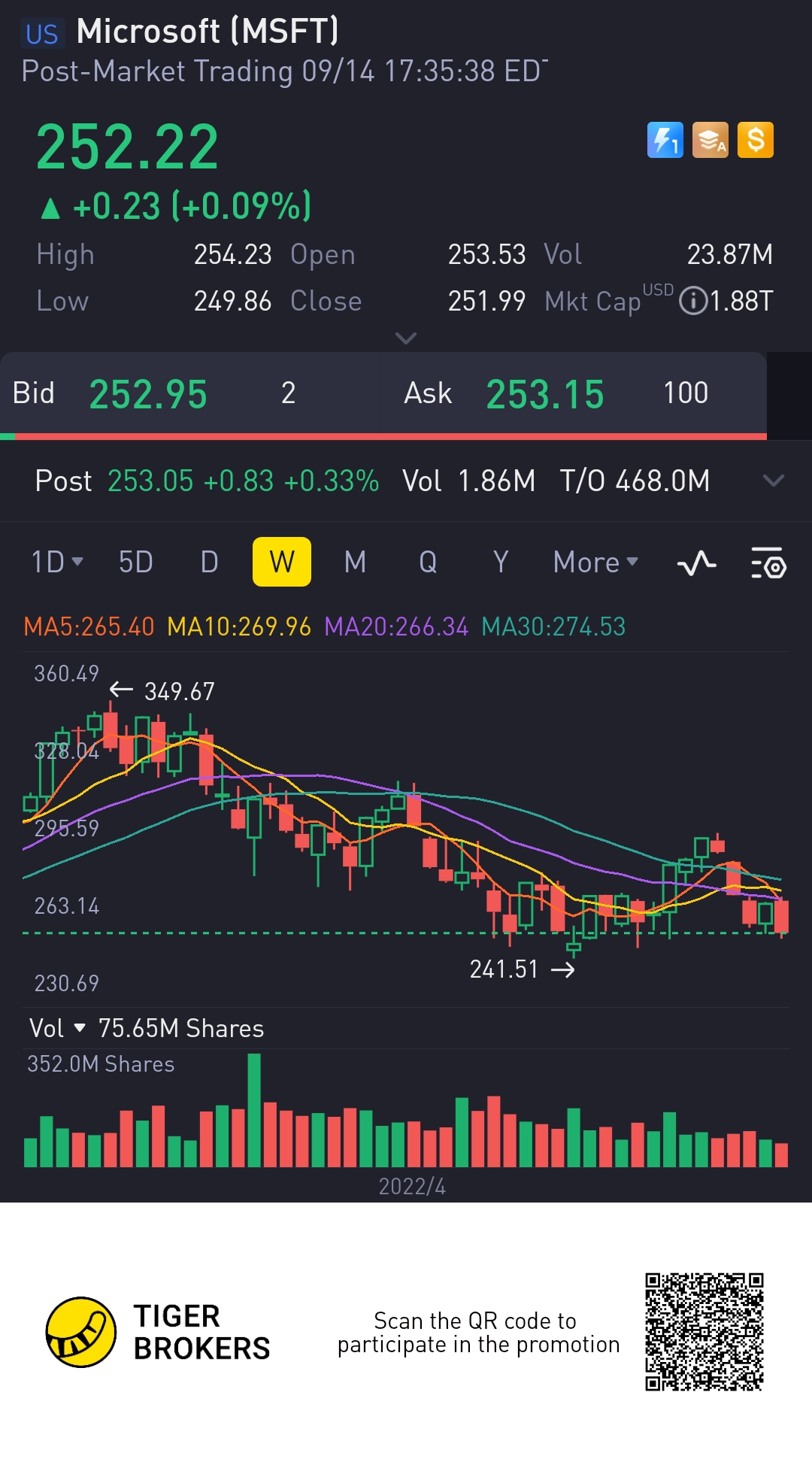This screenshot has width=812, height=1462.
Task: Tap the Ask price 253.15
Action: point(545,394)
